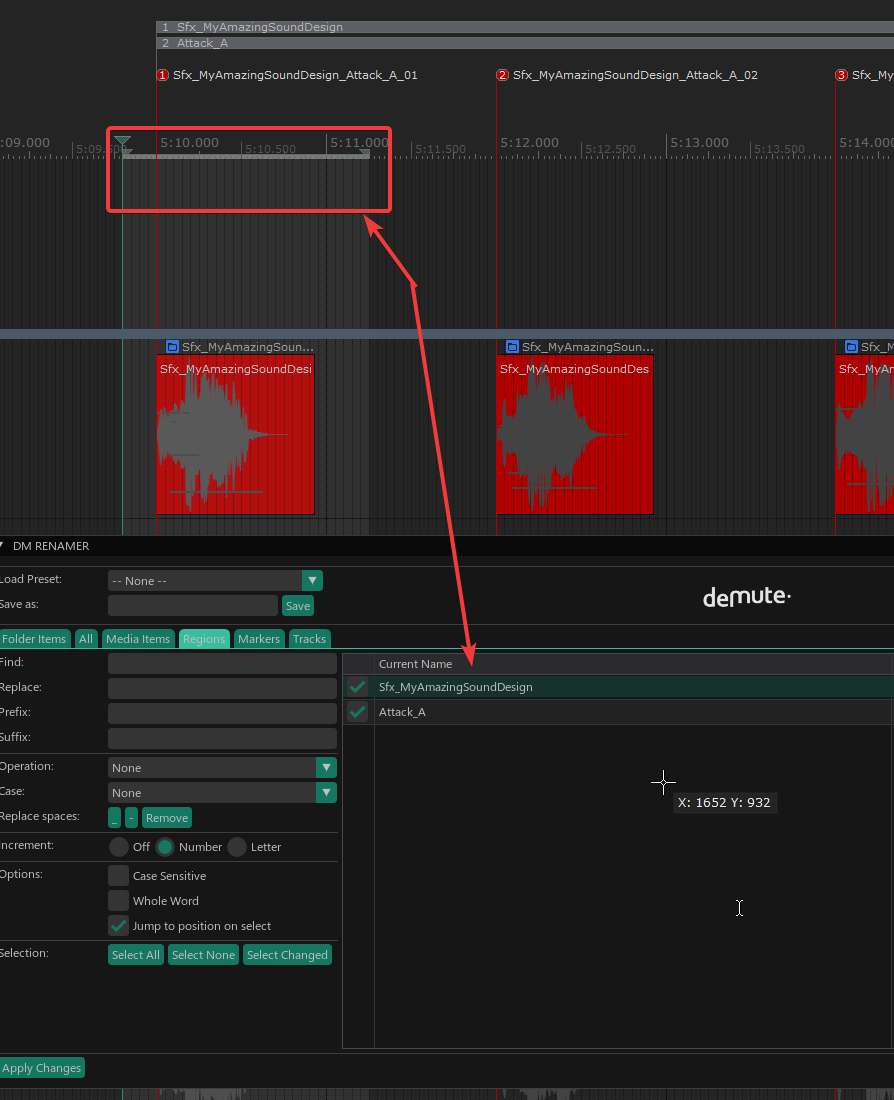Click the edit cursor handle on ruler
Viewport: 894px width, 1100px height.
tap(123, 142)
